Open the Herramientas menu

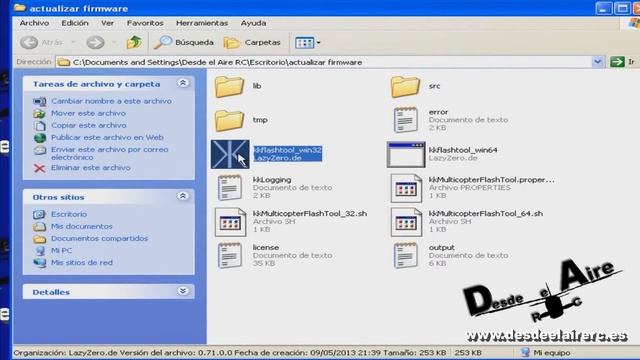coord(202,23)
